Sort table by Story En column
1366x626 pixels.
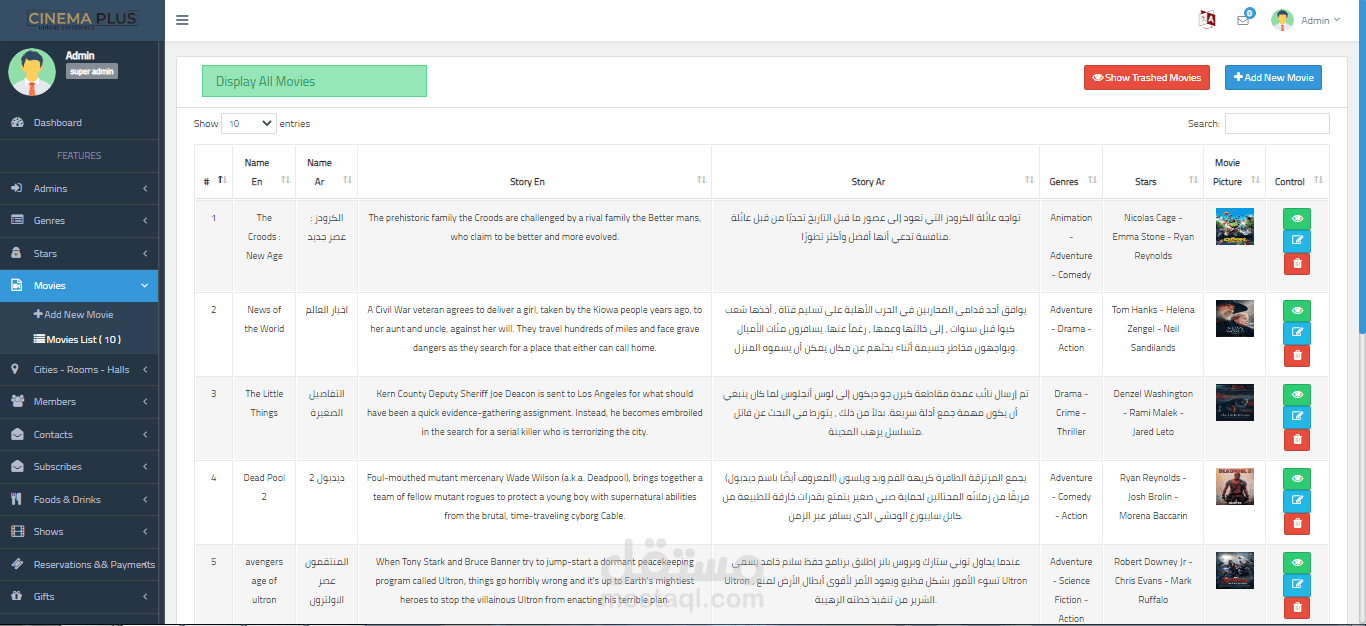click(534, 172)
